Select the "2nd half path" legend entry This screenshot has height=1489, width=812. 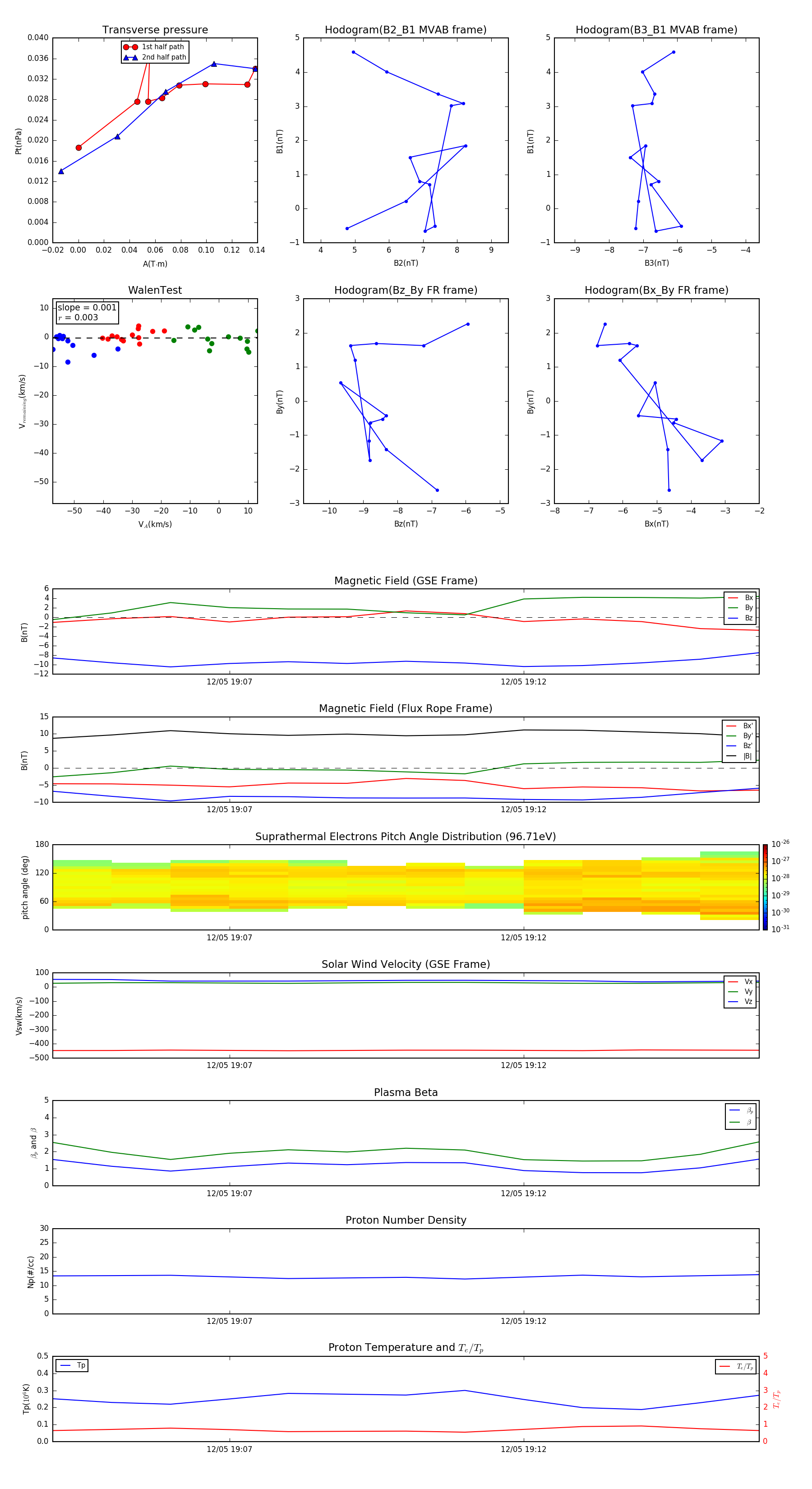154,57
